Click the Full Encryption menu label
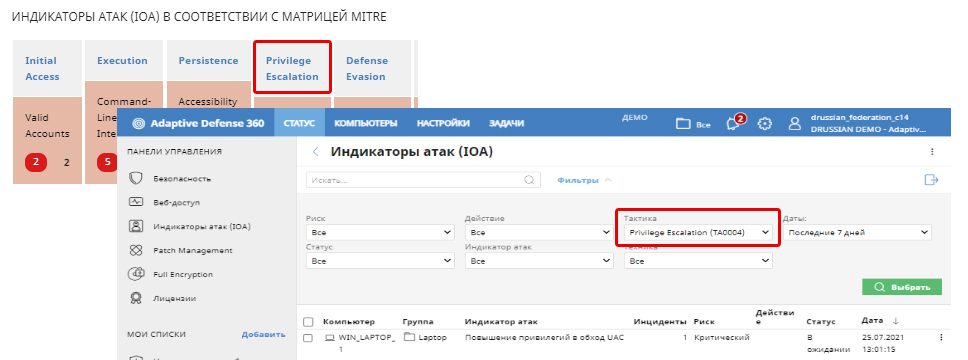 (183, 274)
